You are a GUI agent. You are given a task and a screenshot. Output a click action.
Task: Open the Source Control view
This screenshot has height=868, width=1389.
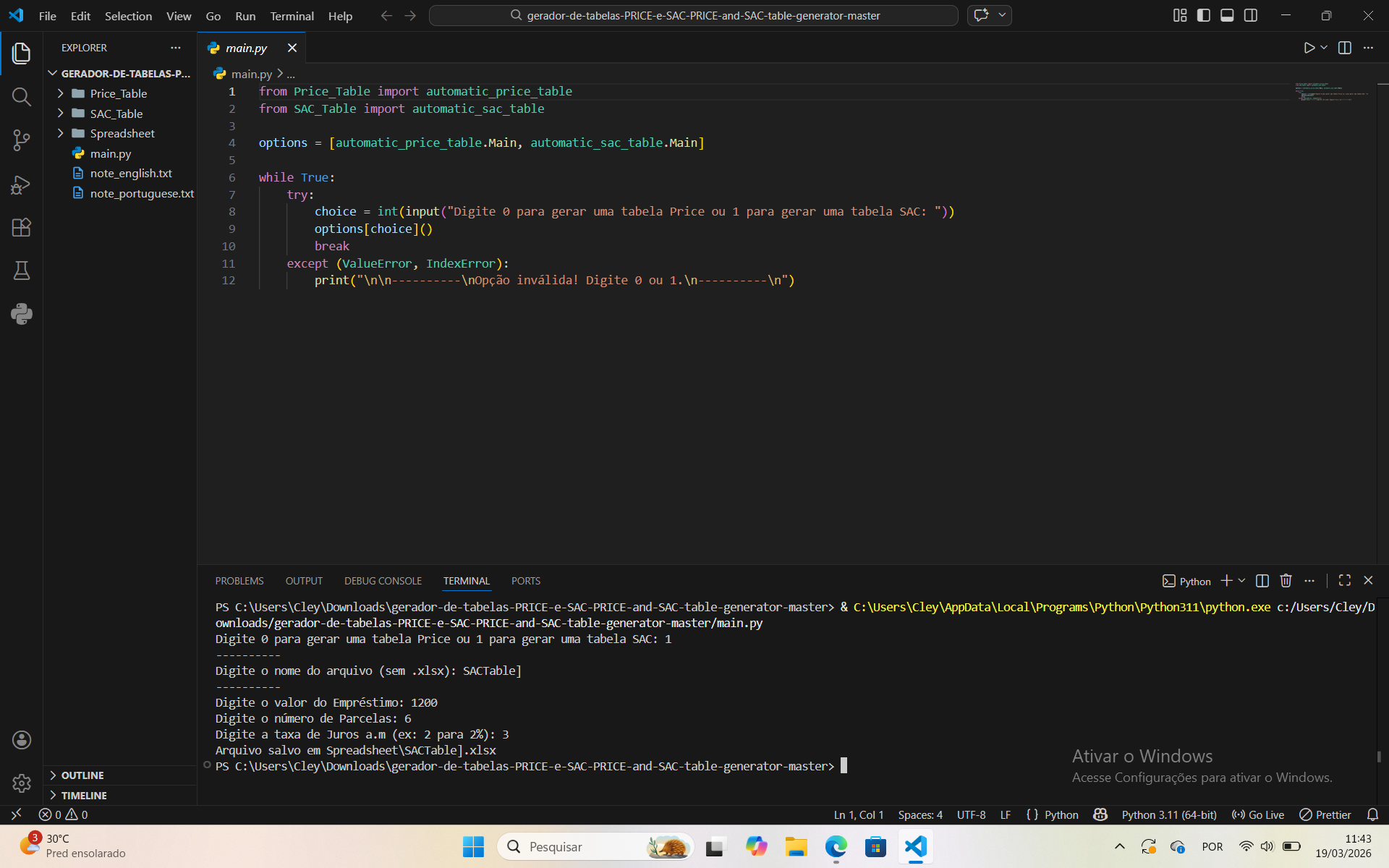[x=22, y=140]
